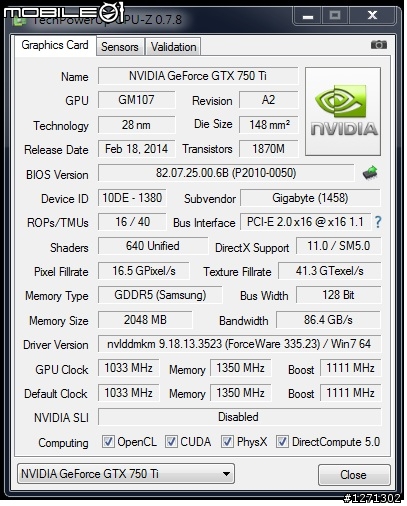The height and width of the screenshot is (506, 407).
Task: Click the GPU Clock field 1033 MHz
Action: 129,368
